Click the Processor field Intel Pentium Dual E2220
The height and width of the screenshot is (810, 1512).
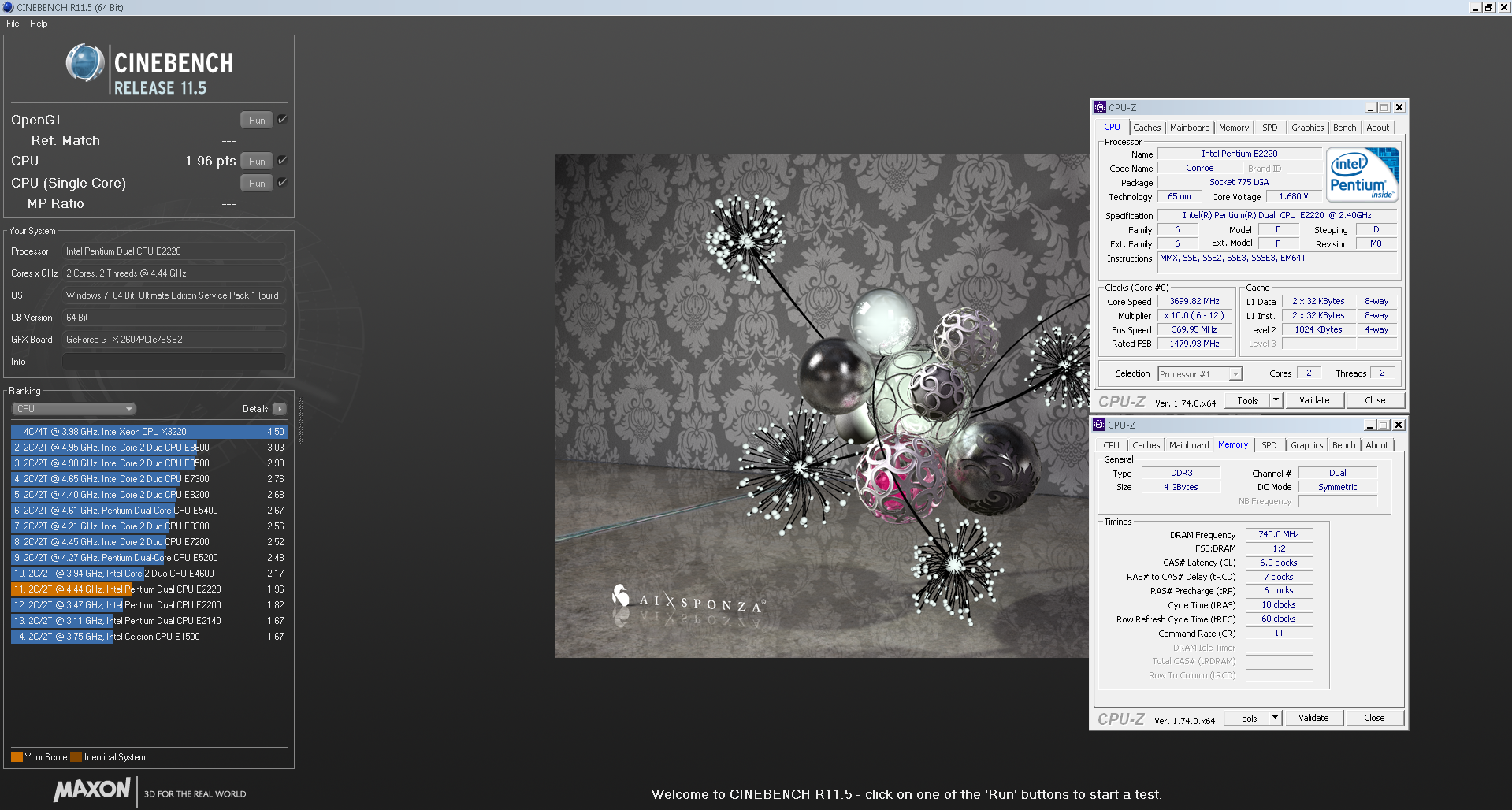coord(174,251)
